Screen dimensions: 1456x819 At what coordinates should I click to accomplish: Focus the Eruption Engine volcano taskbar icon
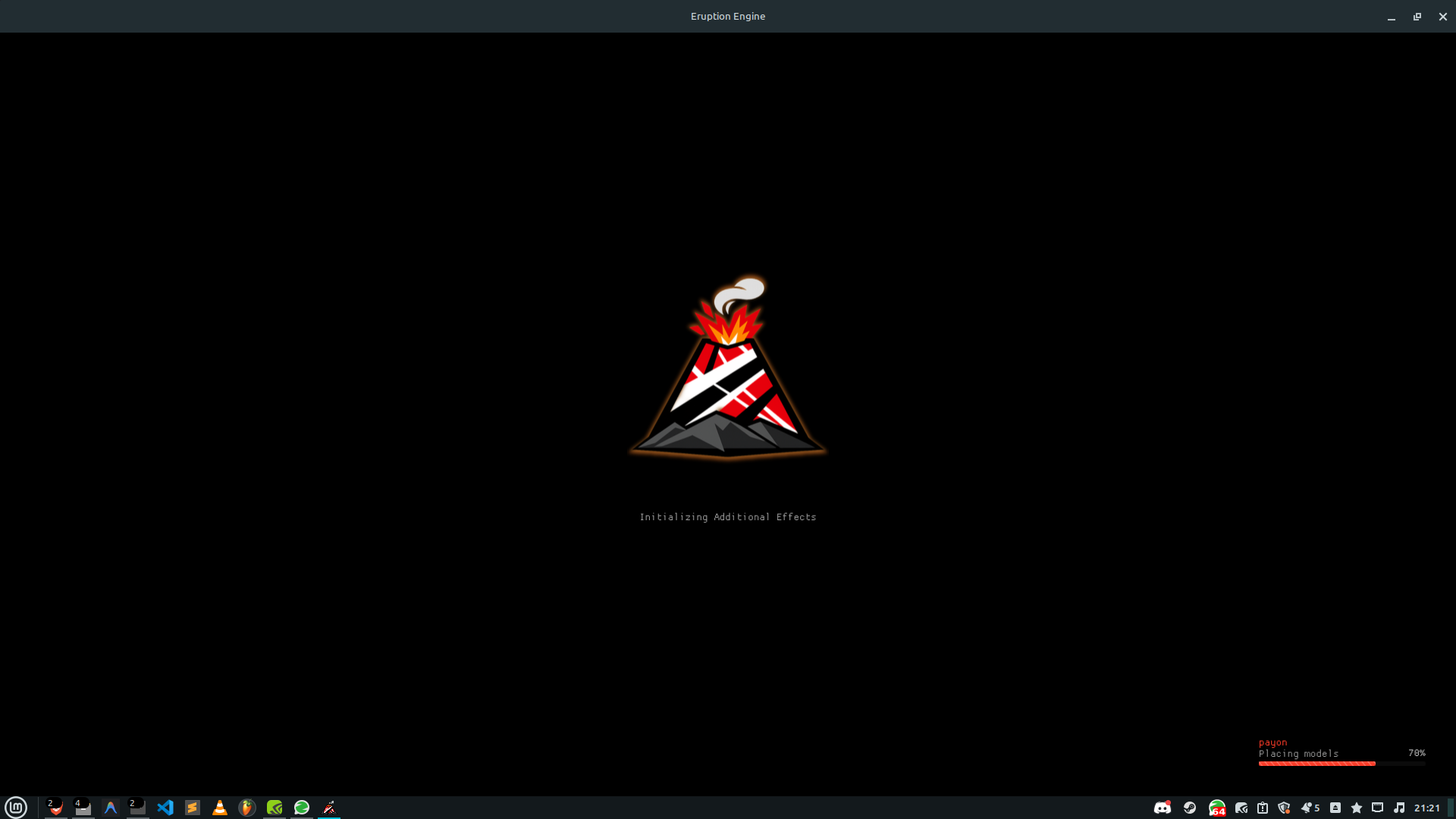coord(329,808)
